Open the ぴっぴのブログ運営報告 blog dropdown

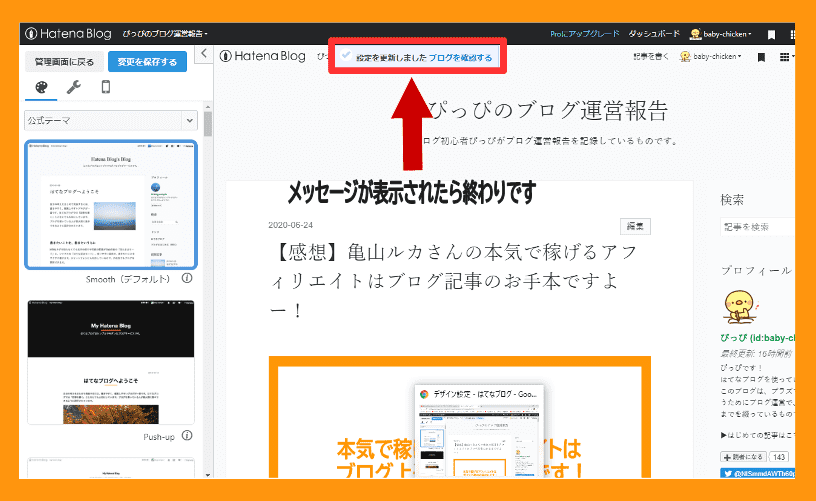(x=165, y=34)
